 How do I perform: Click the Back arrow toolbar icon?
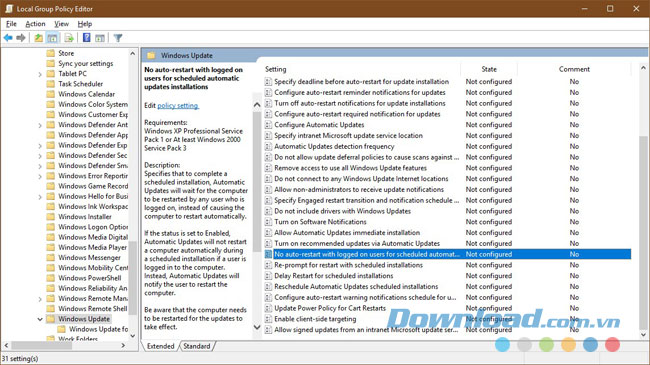click(x=8, y=38)
